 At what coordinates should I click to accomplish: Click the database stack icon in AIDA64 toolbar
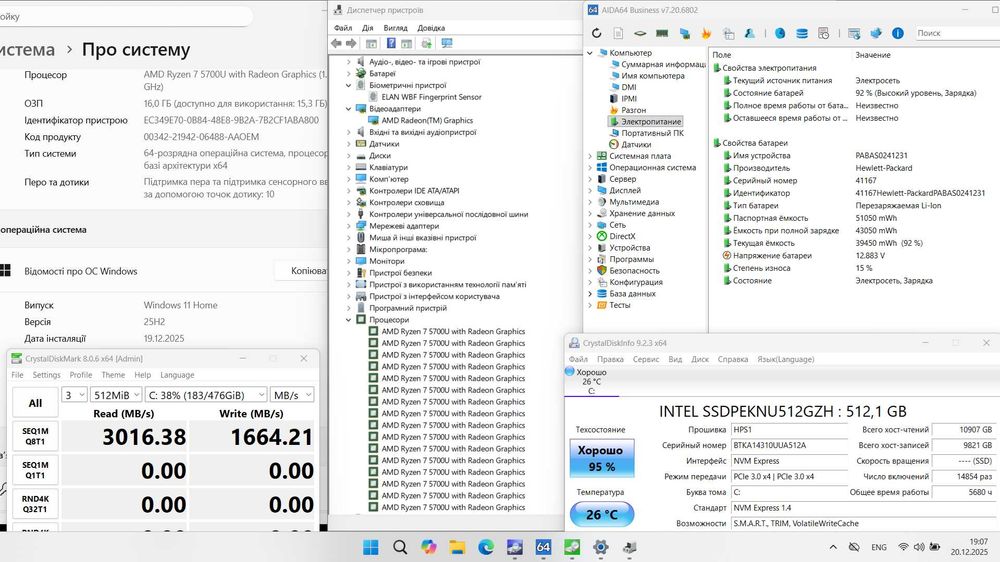[802, 33]
